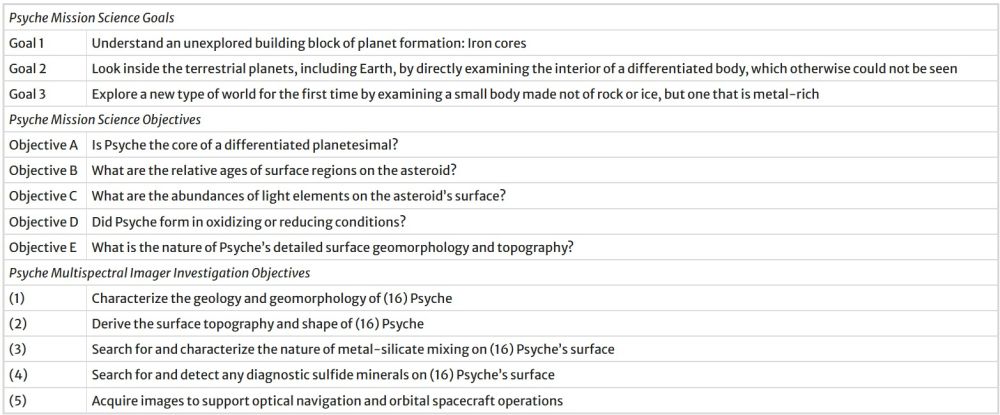Select the "Objective B" label cell
Screen dimensions: 1000x415
[43, 170]
